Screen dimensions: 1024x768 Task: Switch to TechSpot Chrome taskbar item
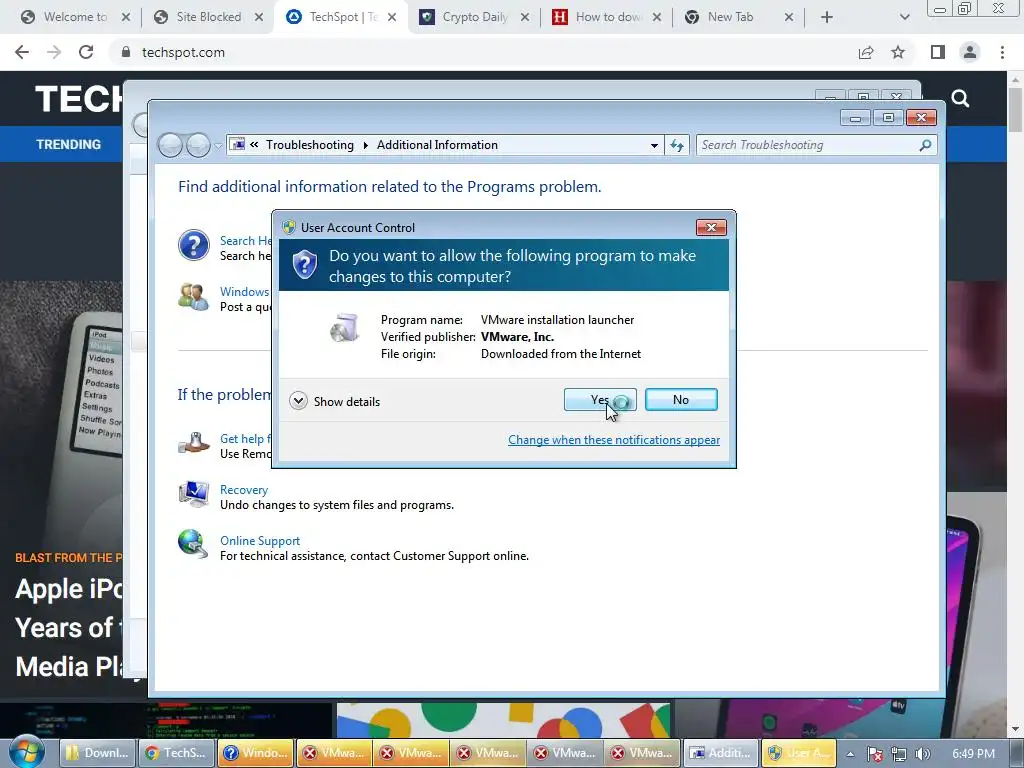click(x=176, y=753)
